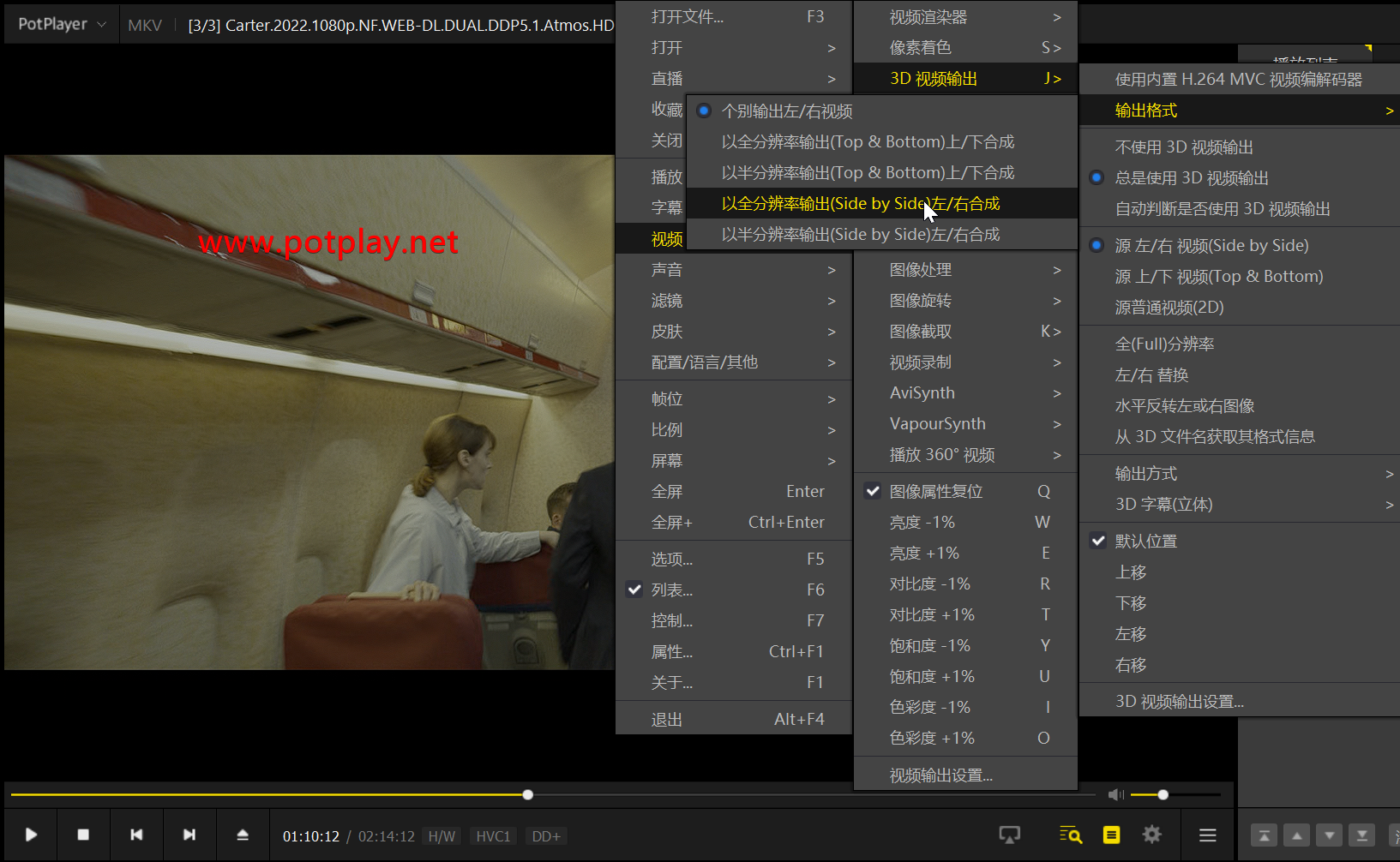Move playlist item up one
Viewport: 1400px width, 862px height.
pos(1297,835)
